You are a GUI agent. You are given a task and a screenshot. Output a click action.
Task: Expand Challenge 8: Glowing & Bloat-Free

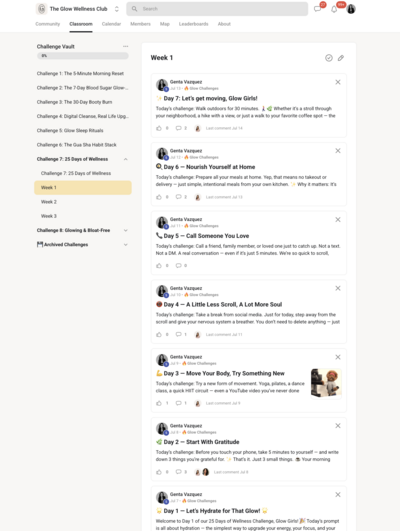[126, 230]
